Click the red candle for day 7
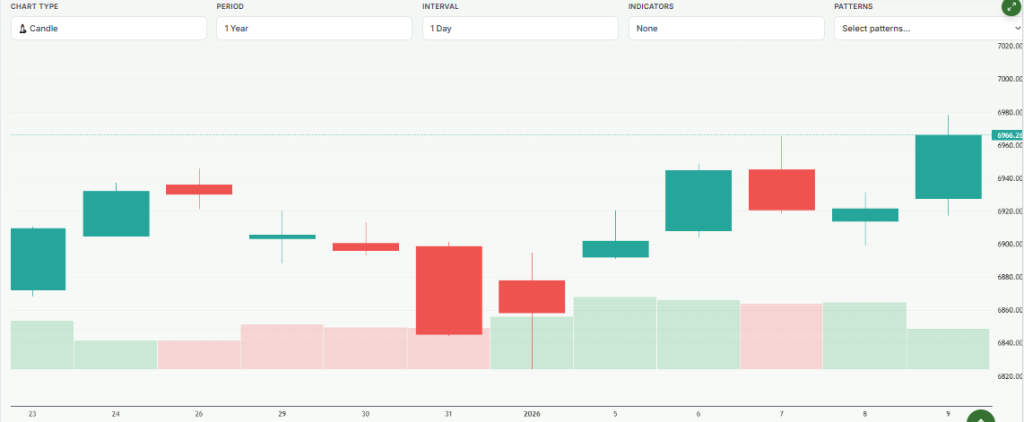 pyautogui.click(x=781, y=189)
